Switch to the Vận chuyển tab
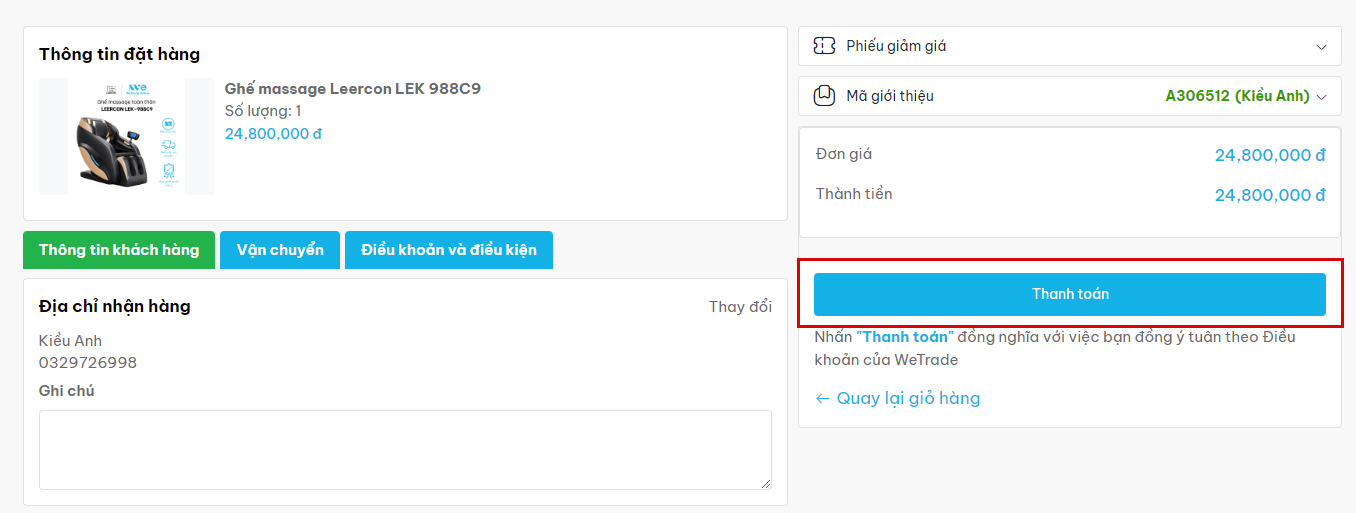 coord(280,250)
